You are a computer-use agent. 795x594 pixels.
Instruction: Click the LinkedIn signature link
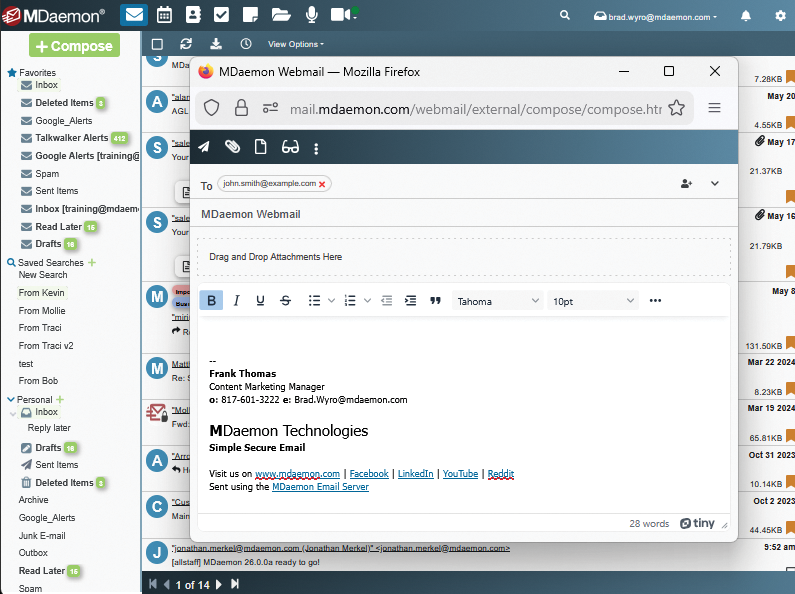coord(415,474)
